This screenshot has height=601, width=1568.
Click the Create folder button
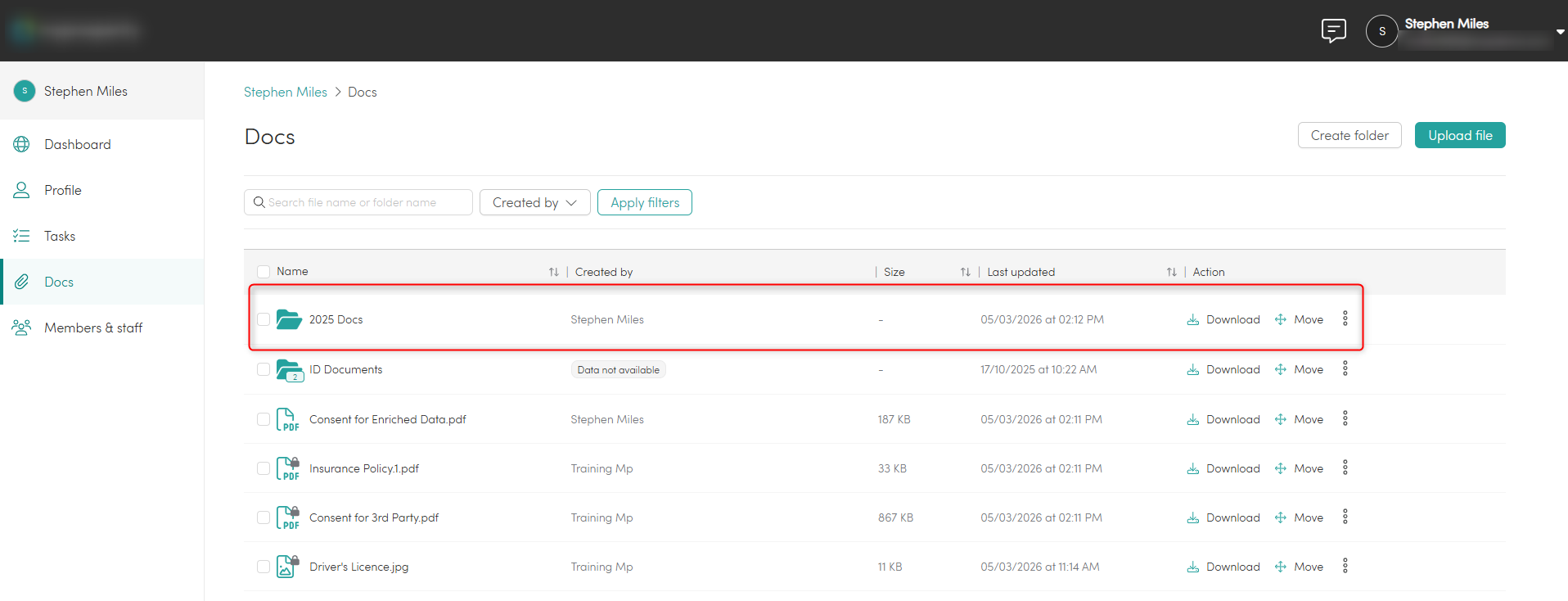coord(1349,135)
